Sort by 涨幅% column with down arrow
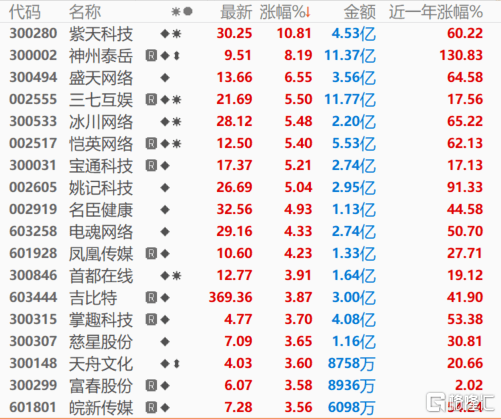The width and height of the screenshot is (501, 419). tap(285, 12)
